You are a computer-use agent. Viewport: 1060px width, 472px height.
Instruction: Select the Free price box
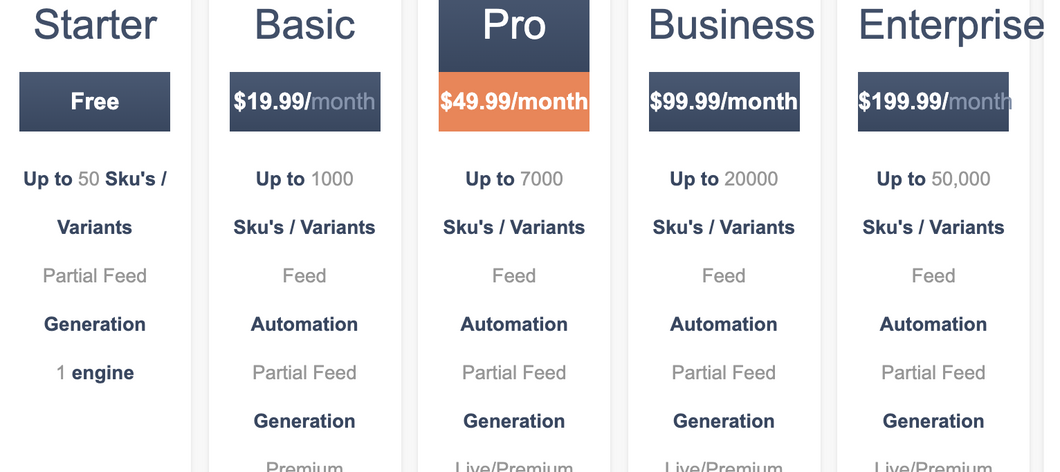tap(95, 101)
